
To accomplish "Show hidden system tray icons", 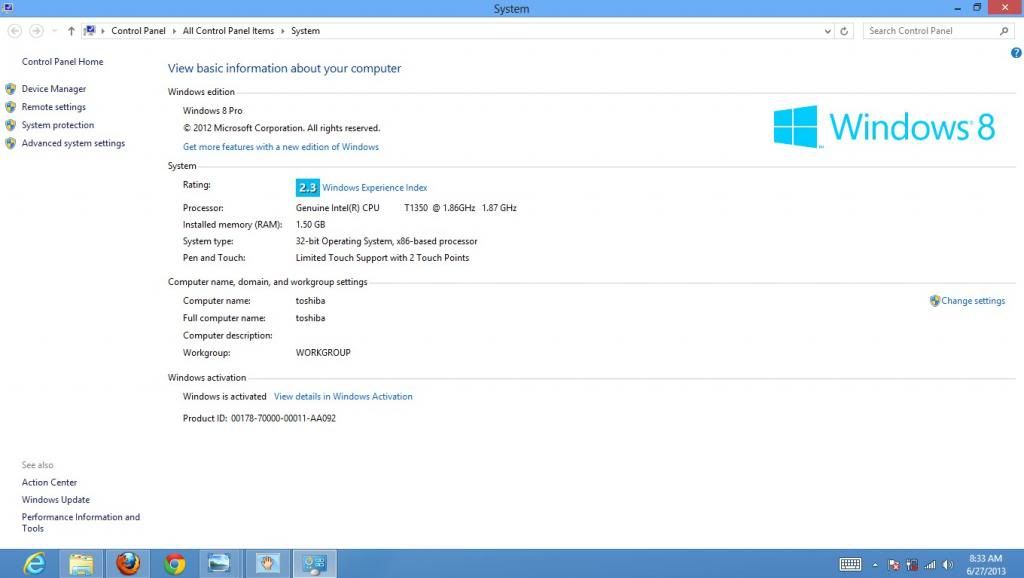I will (x=875, y=565).
